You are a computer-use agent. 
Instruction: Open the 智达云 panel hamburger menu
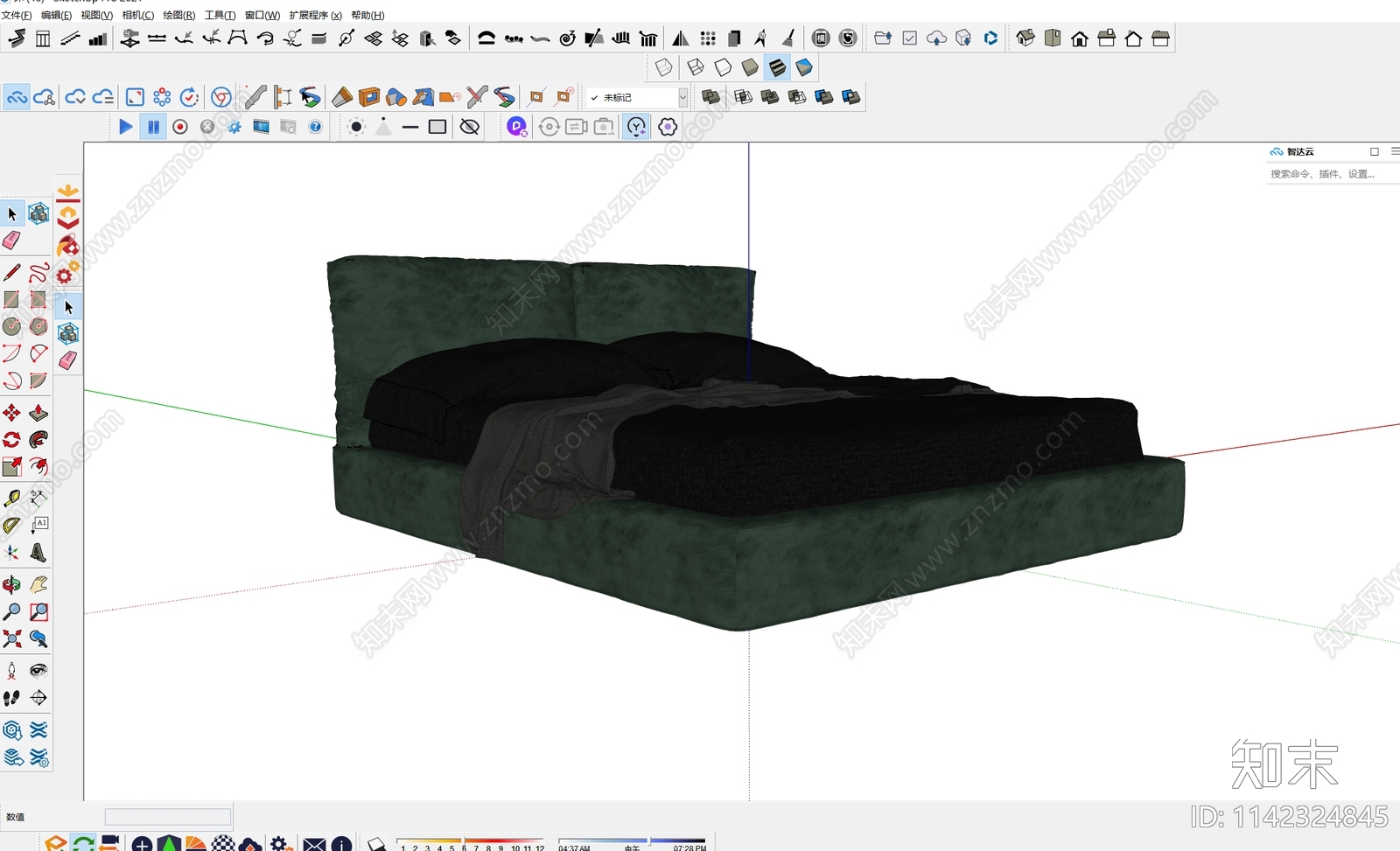coord(1395,151)
